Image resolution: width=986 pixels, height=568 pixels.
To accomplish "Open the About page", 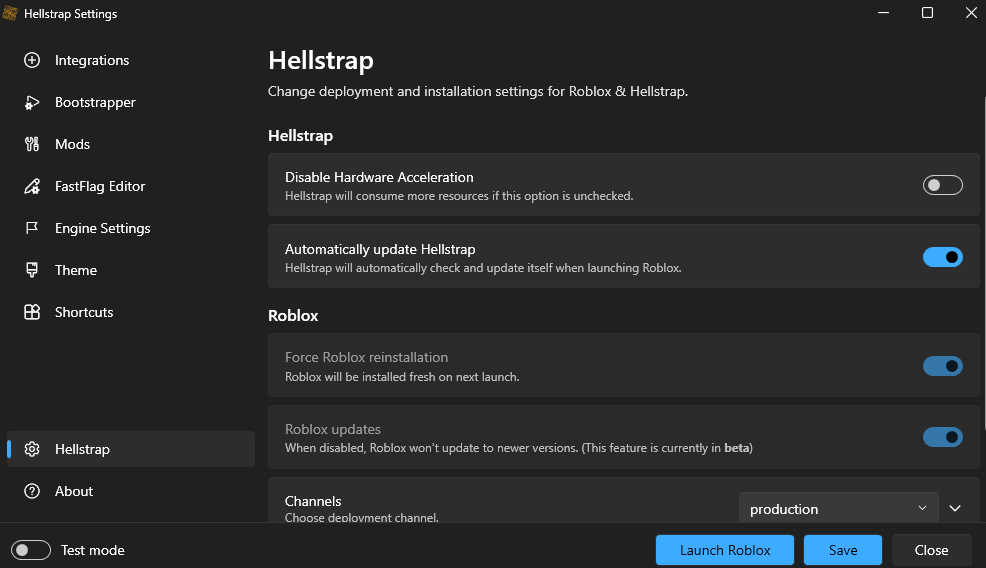I will 131,491.
